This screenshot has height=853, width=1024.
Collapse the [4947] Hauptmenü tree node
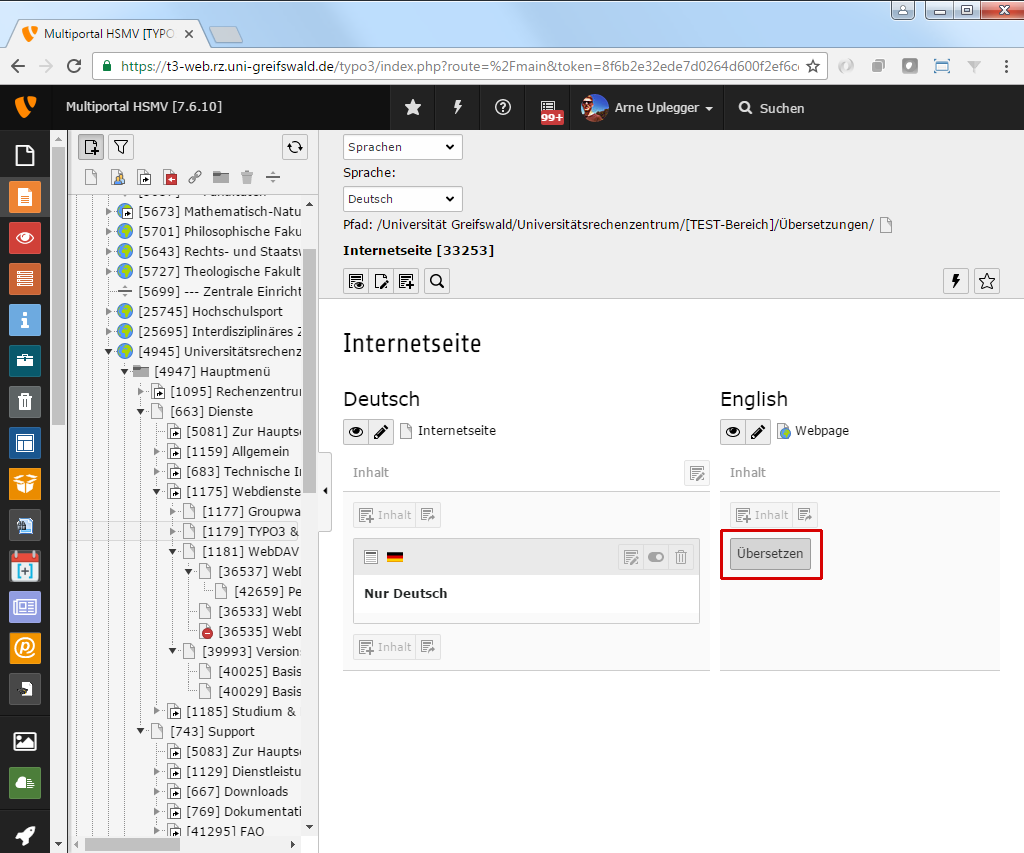pos(125,371)
